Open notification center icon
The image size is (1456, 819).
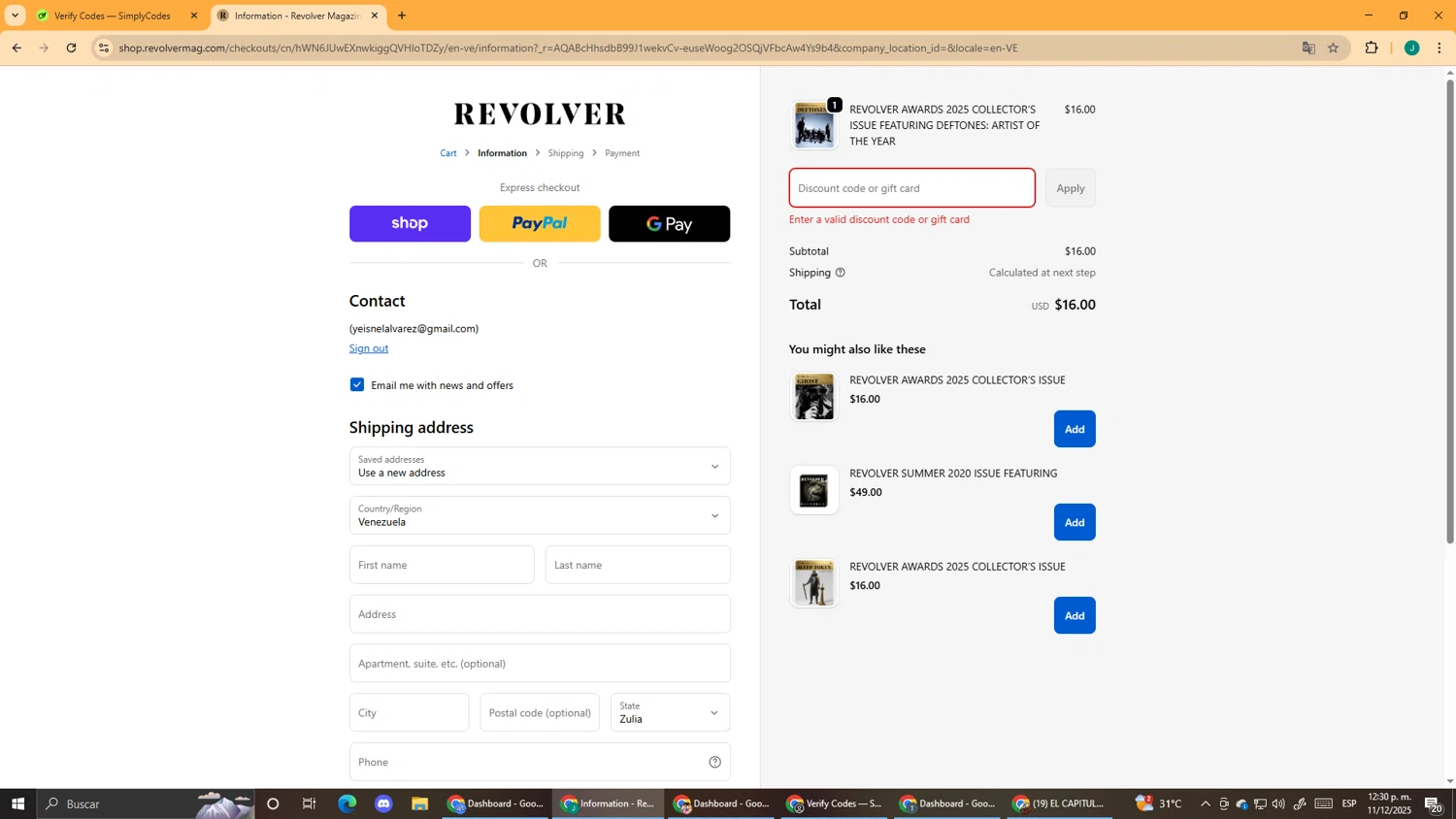pyautogui.click(x=1433, y=803)
